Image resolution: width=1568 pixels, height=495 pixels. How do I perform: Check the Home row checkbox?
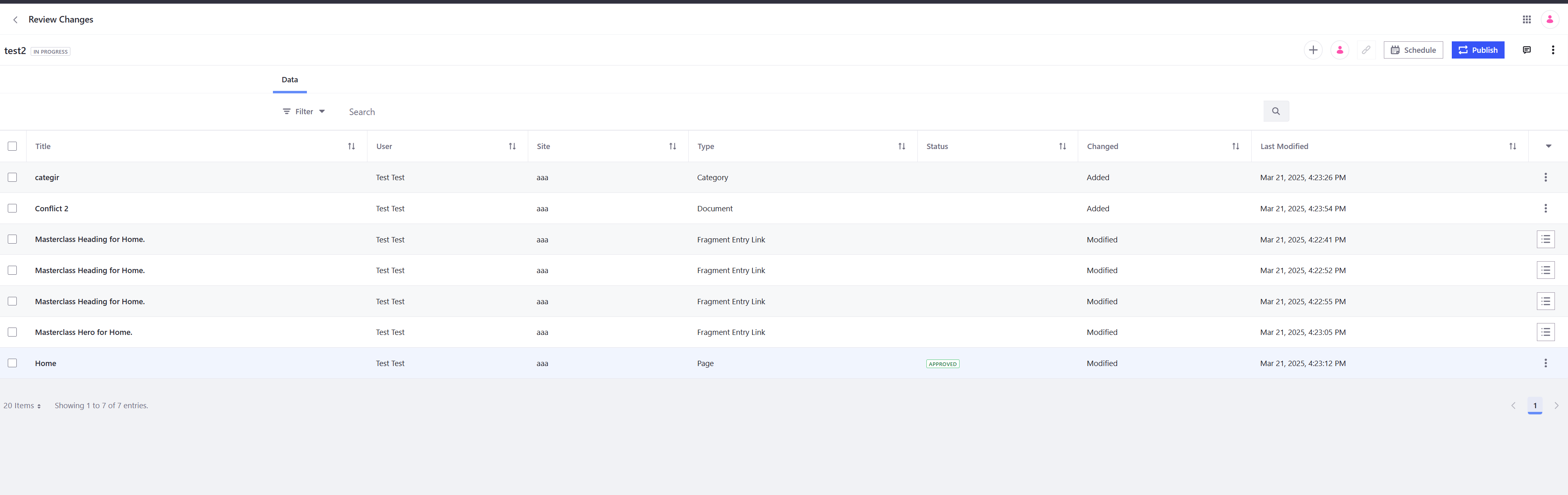click(12, 363)
